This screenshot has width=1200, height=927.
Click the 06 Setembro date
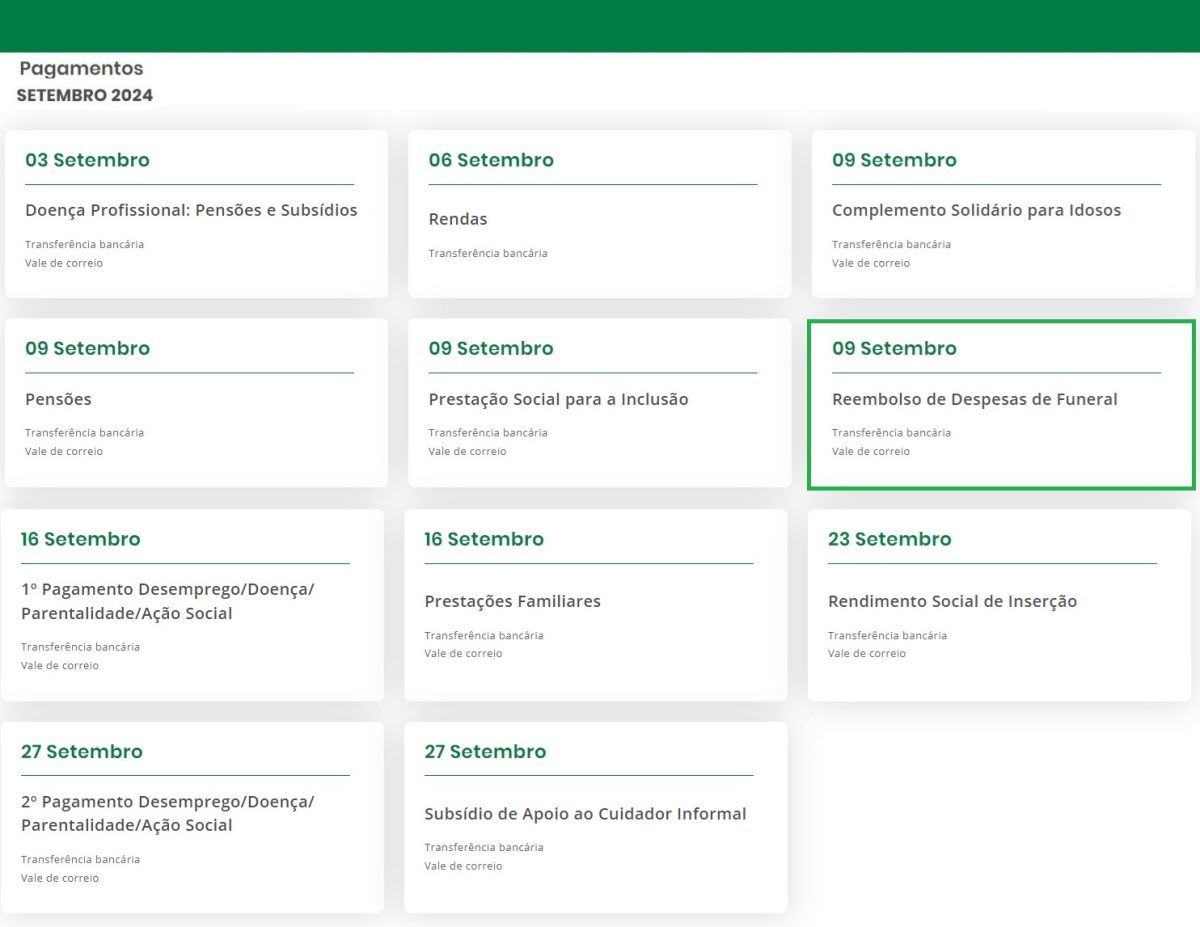coord(491,160)
